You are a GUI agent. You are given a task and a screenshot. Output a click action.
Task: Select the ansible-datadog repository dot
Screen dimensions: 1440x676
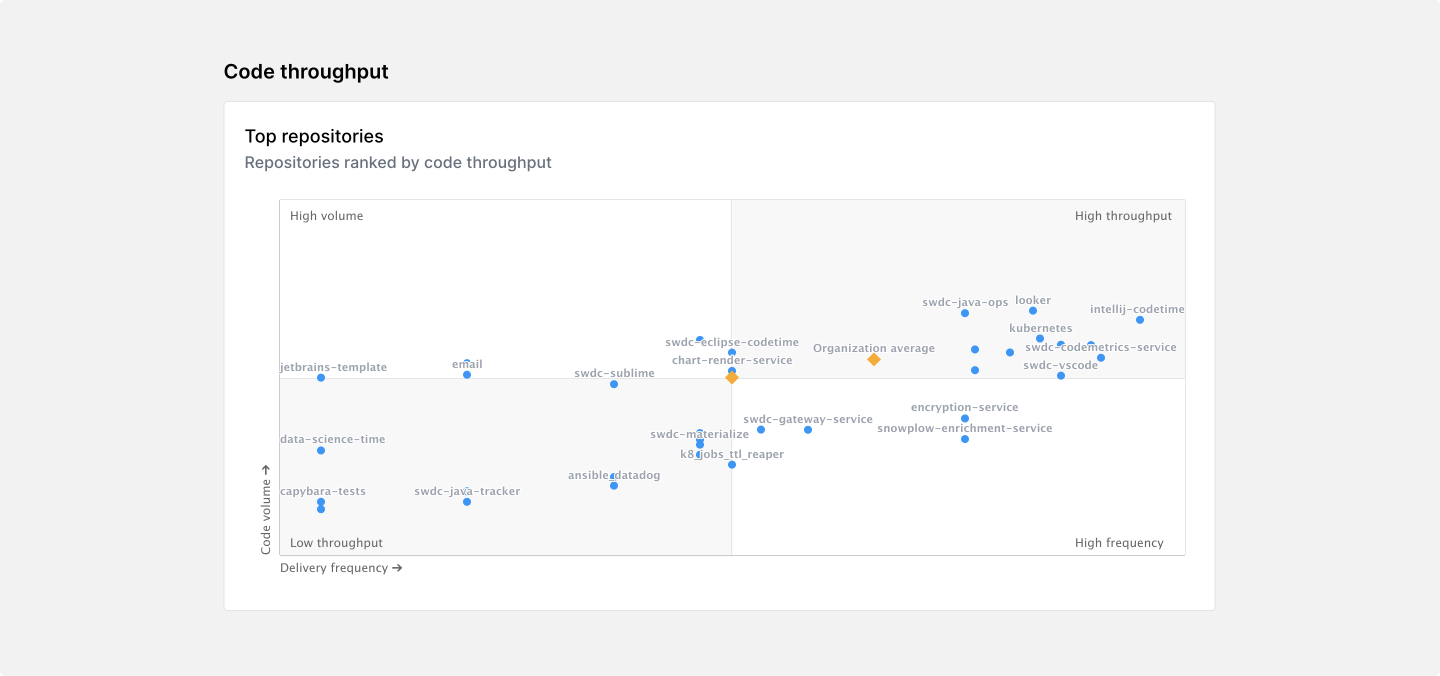pyautogui.click(x=614, y=486)
